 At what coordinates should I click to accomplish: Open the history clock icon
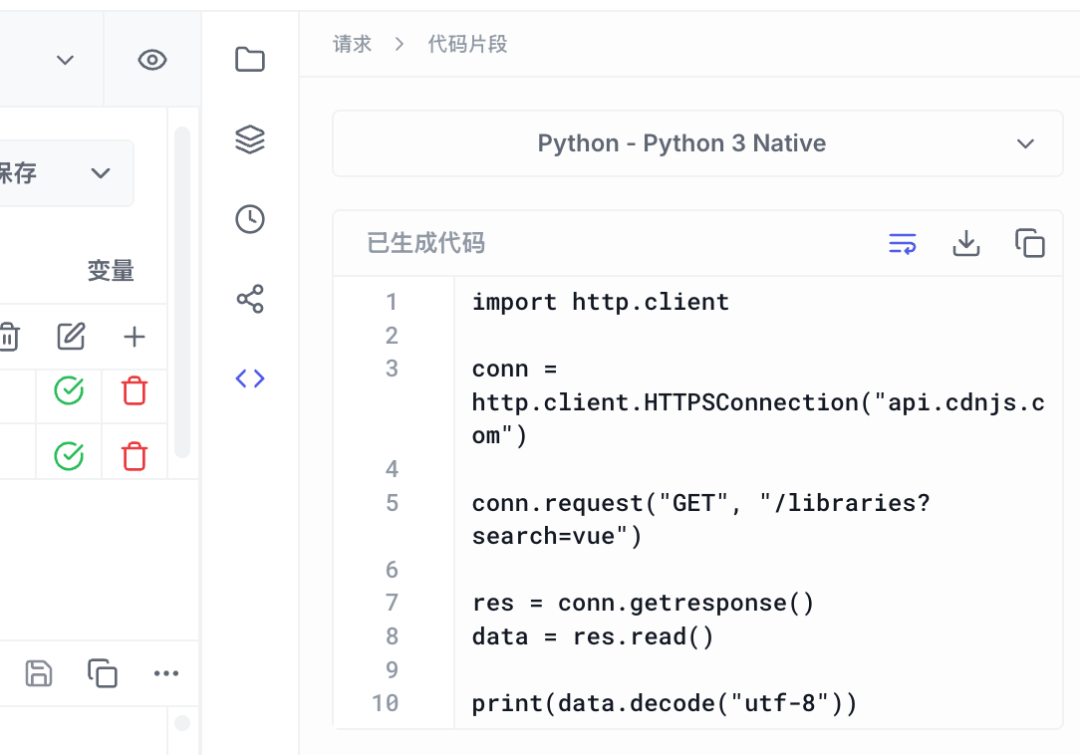tap(250, 219)
